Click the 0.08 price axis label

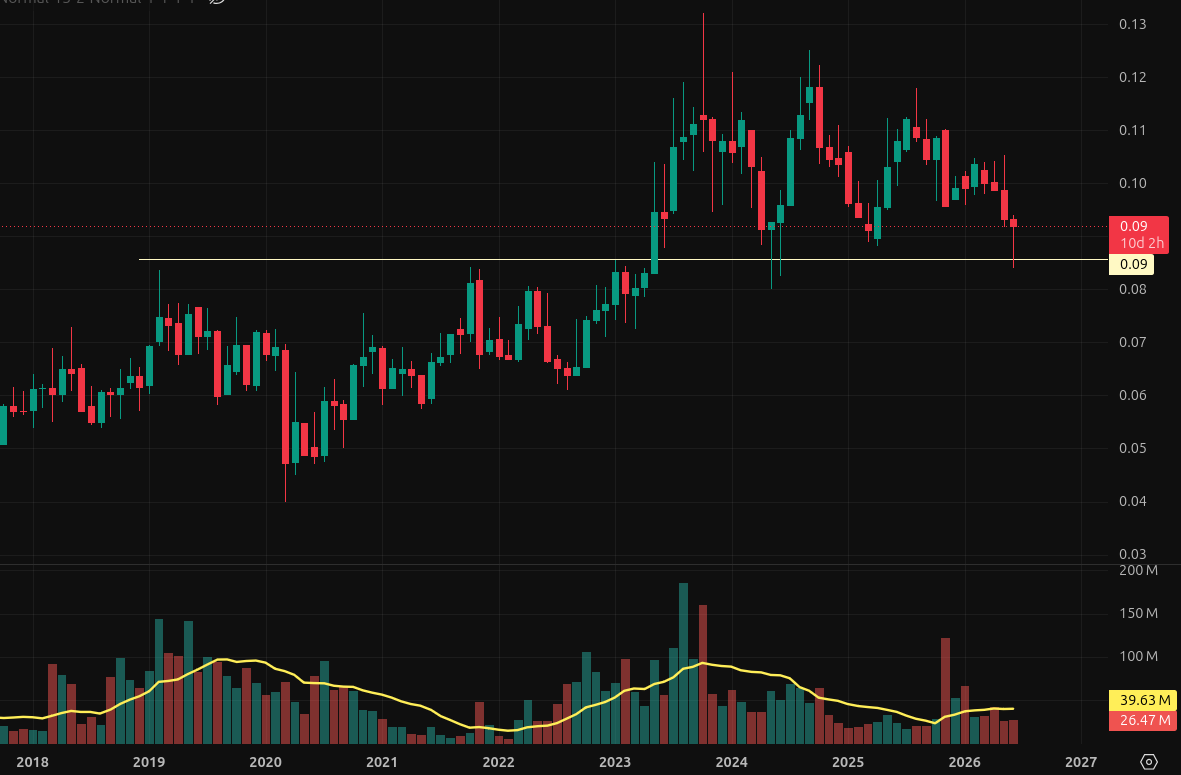pyautogui.click(x=1133, y=289)
